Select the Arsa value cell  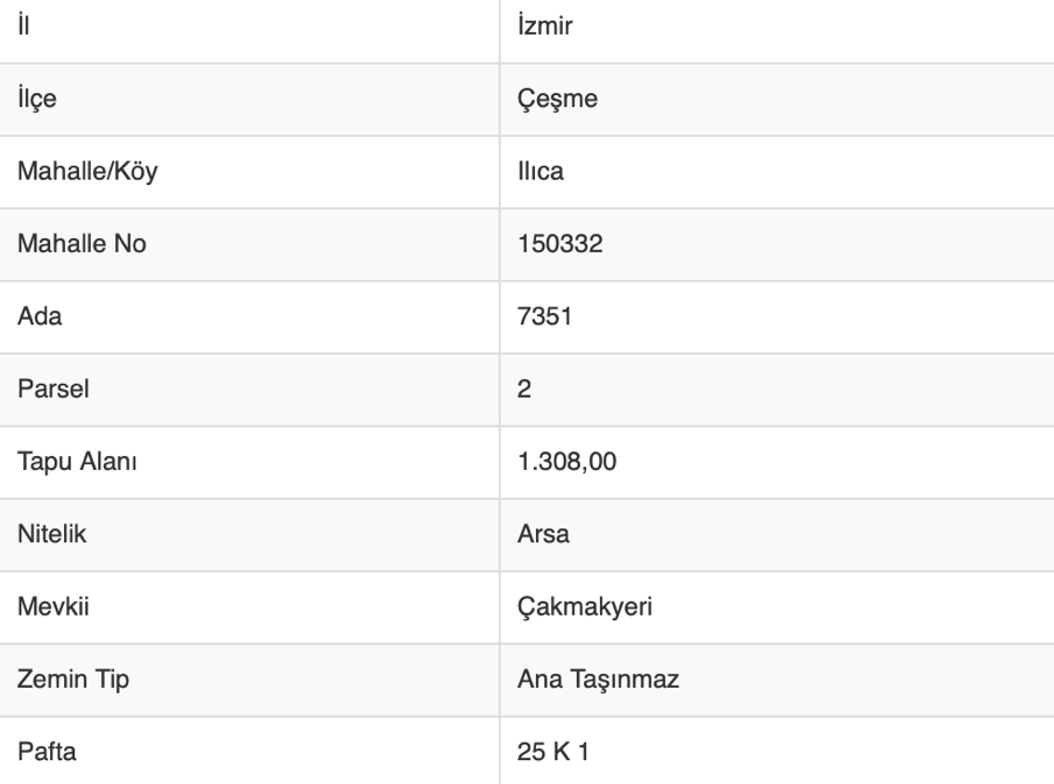[x=543, y=534]
